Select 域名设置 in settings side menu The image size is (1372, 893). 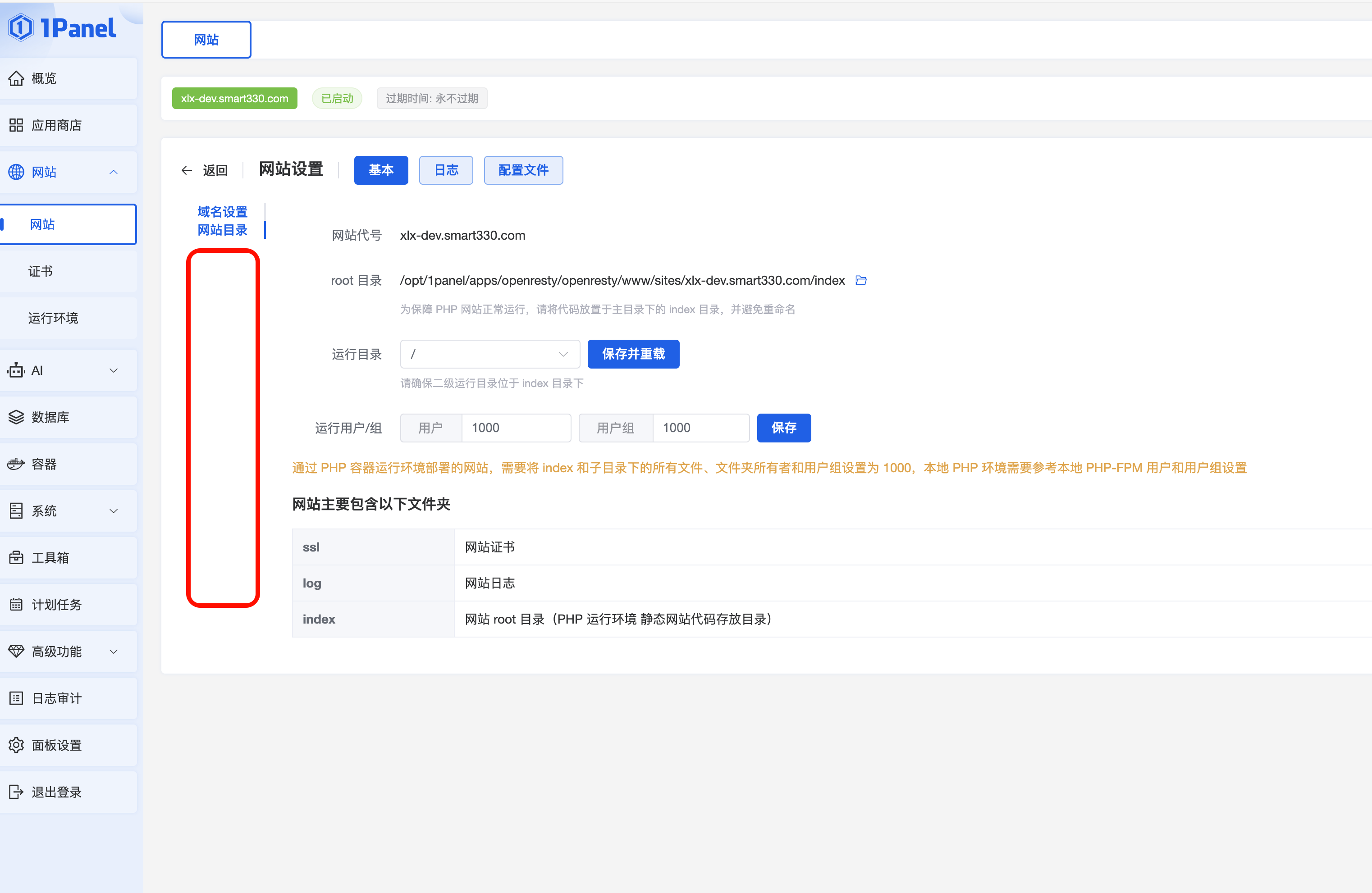point(223,211)
